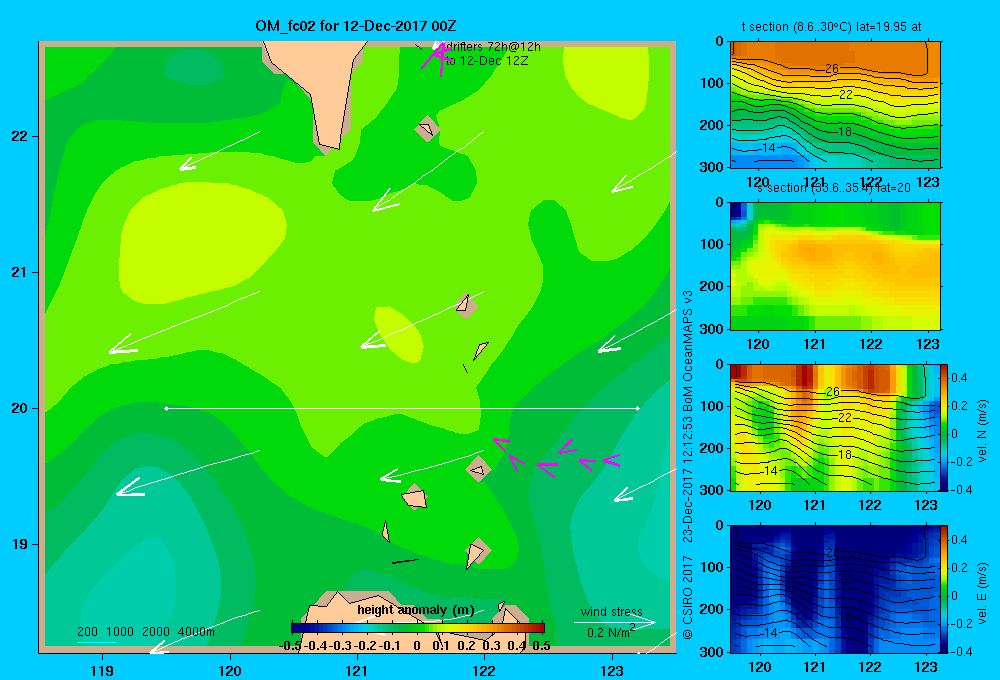
Task: Open the vel. N section plot
Action: 835,427
